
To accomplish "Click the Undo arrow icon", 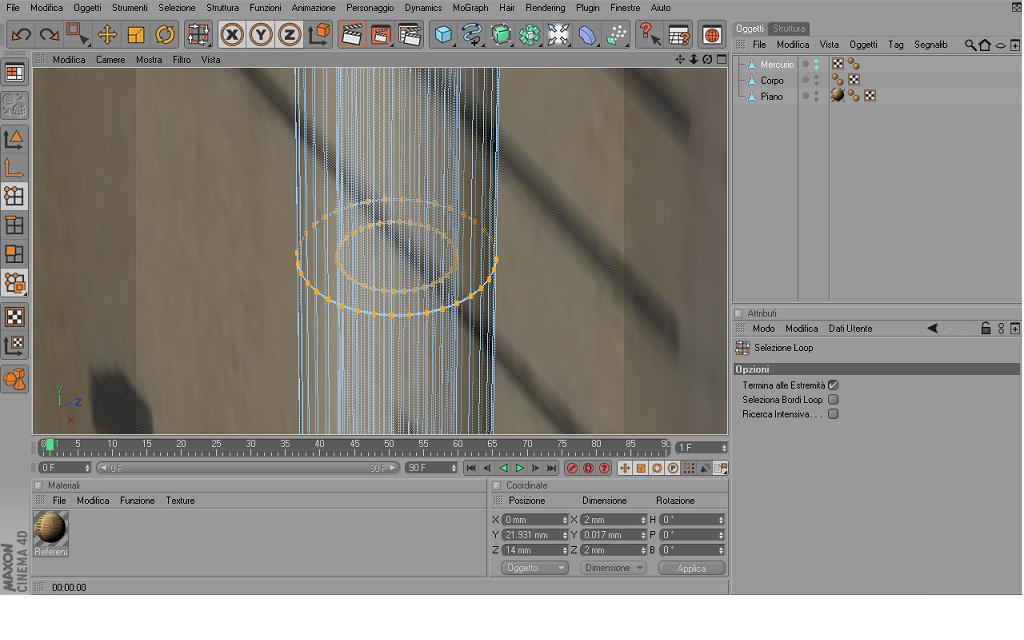I will point(21,35).
